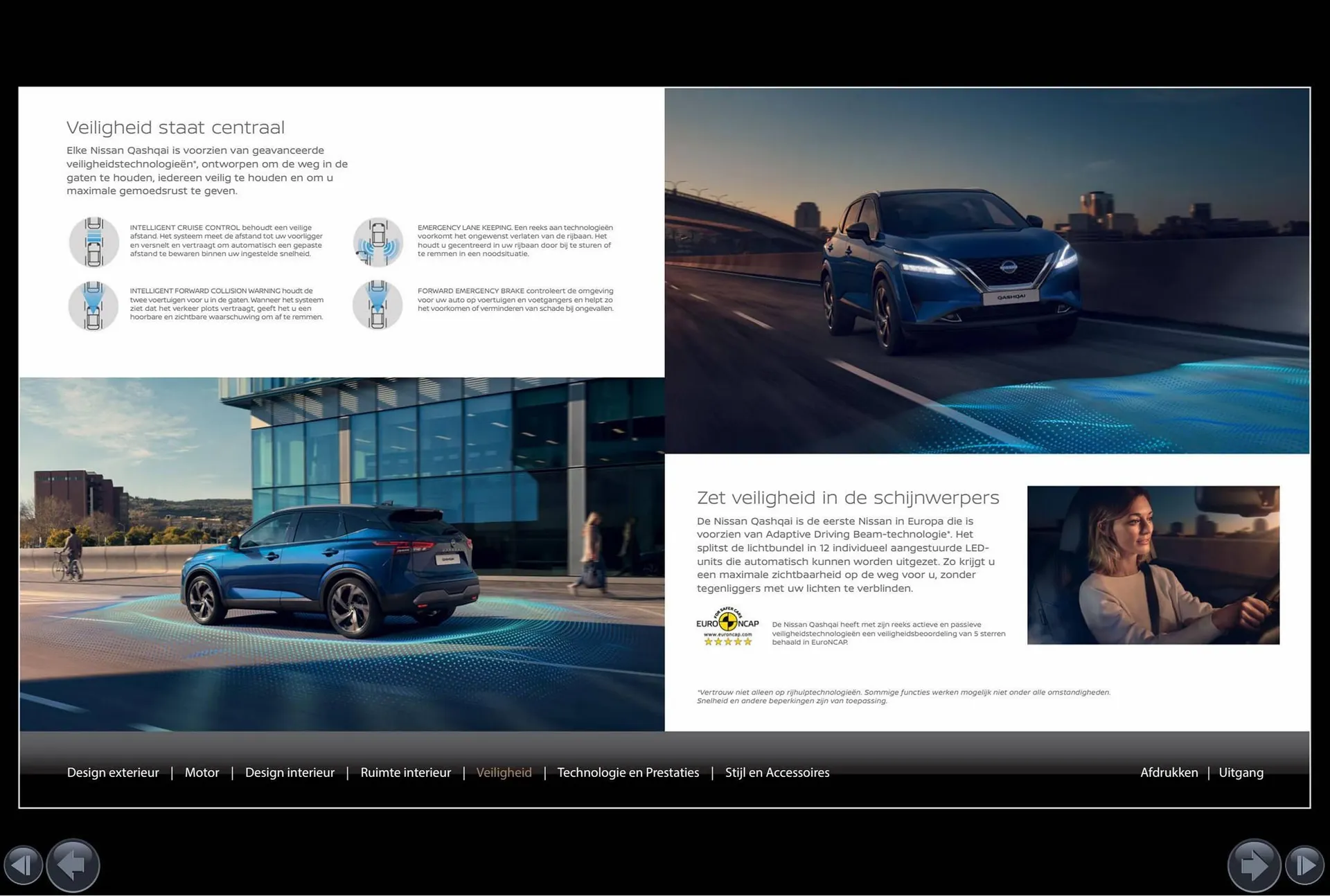Click the previous page arrow
The image size is (1330, 896).
(x=73, y=866)
